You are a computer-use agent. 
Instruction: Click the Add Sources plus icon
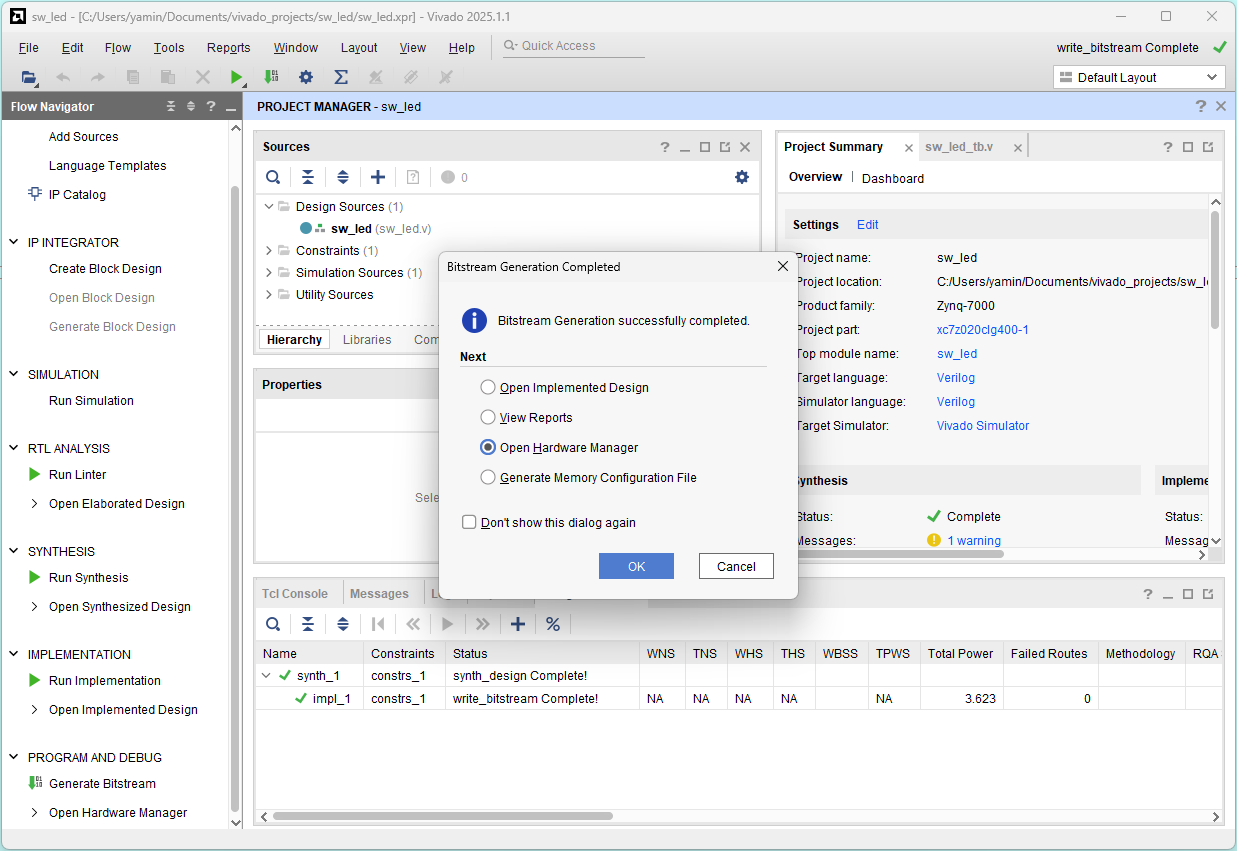(377, 177)
